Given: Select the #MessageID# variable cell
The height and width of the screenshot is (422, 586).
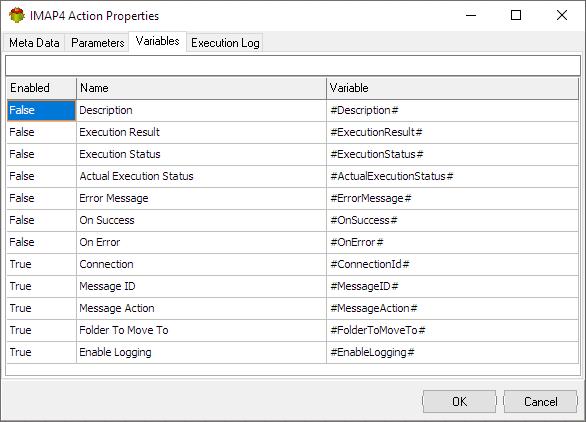Looking at the screenshot, I should 453,287.
